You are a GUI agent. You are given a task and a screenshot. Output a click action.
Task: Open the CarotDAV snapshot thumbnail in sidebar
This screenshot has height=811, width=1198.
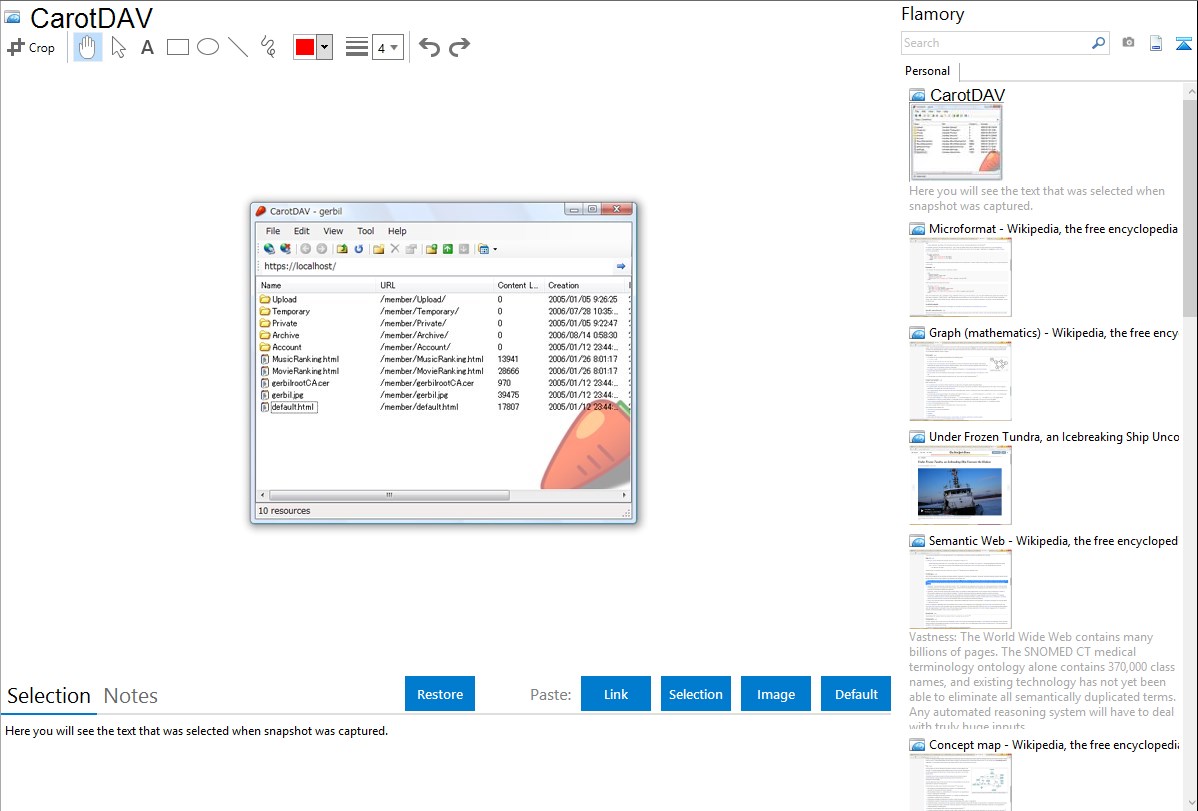coord(956,143)
